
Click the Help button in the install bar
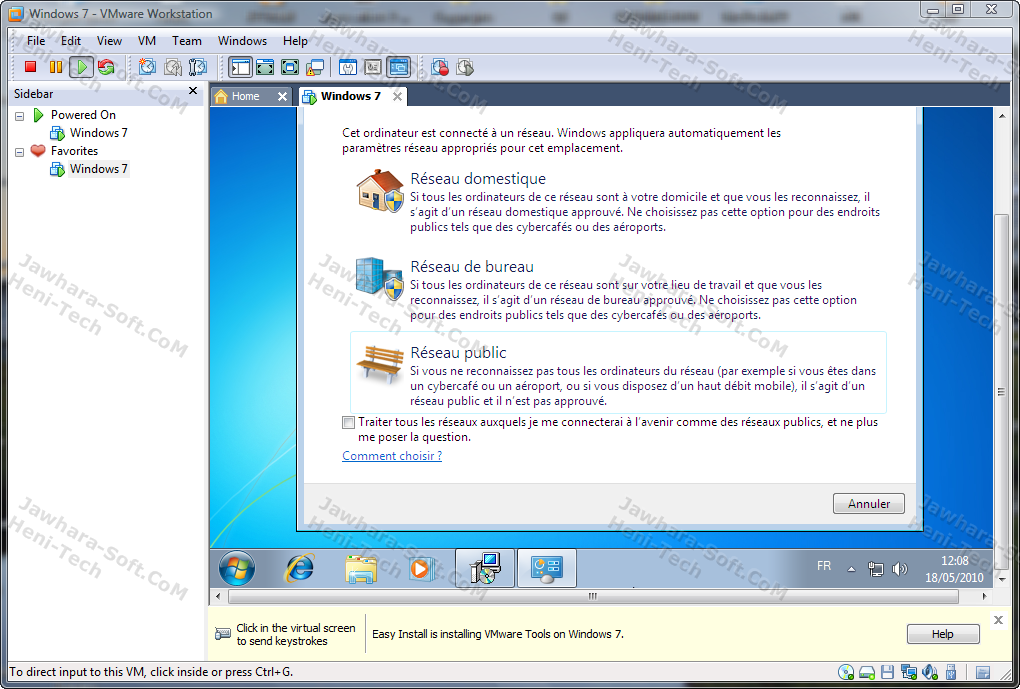pos(943,634)
